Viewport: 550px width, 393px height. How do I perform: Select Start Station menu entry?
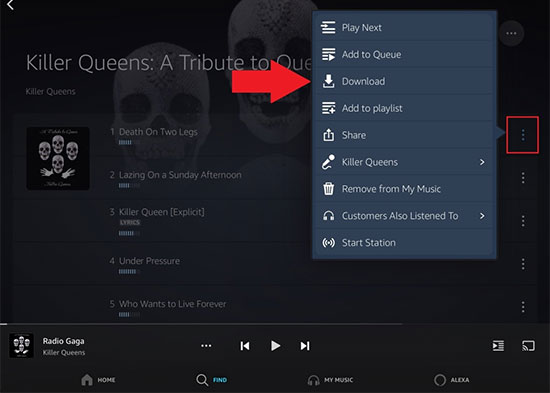pyautogui.click(x=404, y=242)
